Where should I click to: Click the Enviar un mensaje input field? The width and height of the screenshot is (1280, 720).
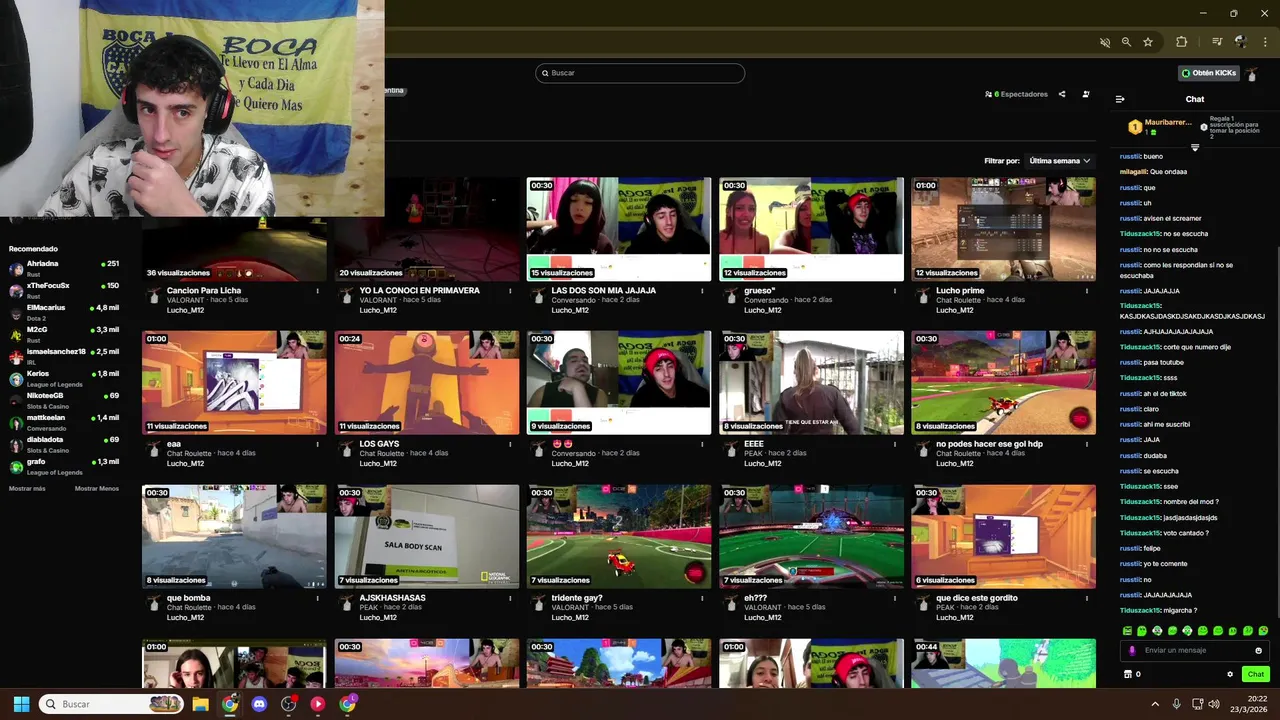pos(1195,650)
